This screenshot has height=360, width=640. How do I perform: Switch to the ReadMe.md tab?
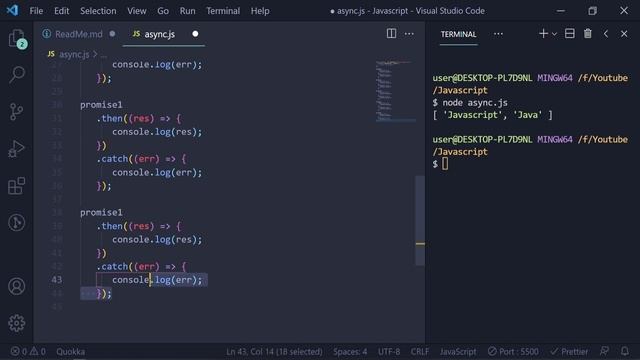78,34
